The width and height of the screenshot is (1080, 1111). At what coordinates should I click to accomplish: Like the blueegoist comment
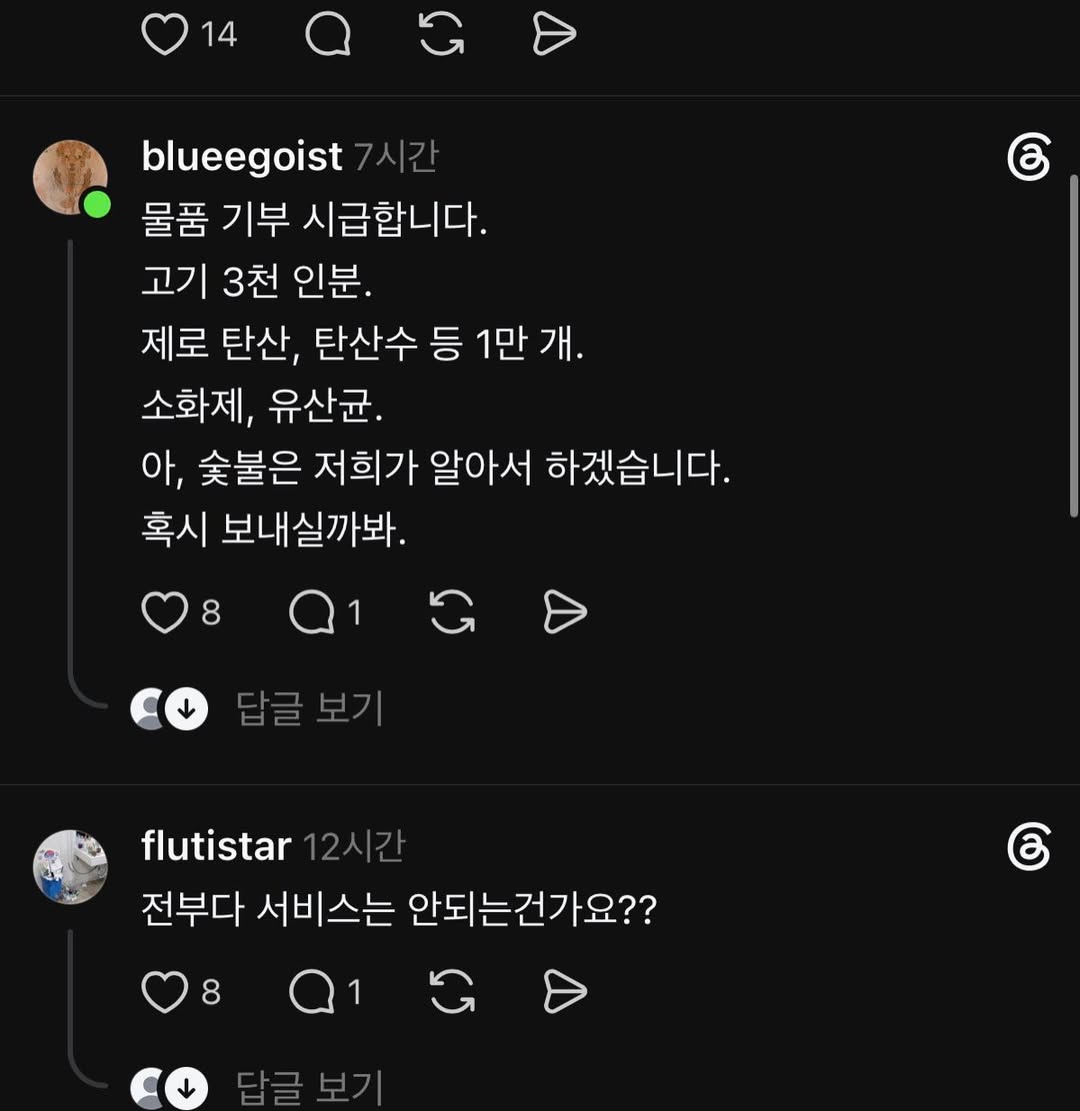[164, 612]
